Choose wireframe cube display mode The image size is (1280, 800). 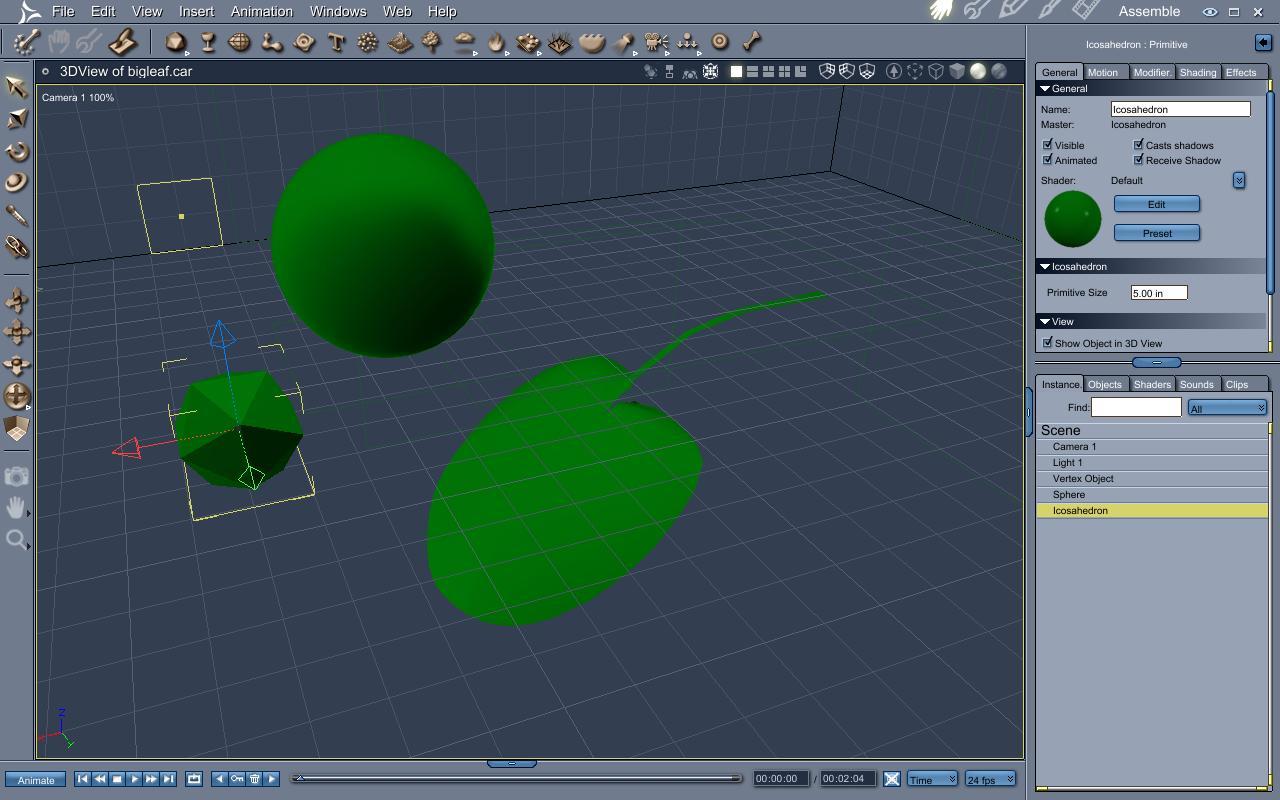click(936, 71)
